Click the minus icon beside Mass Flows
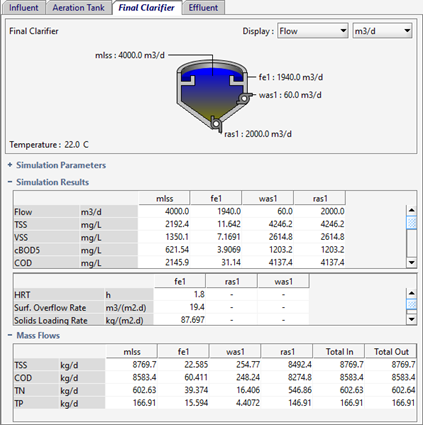 click(x=10, y=335)
